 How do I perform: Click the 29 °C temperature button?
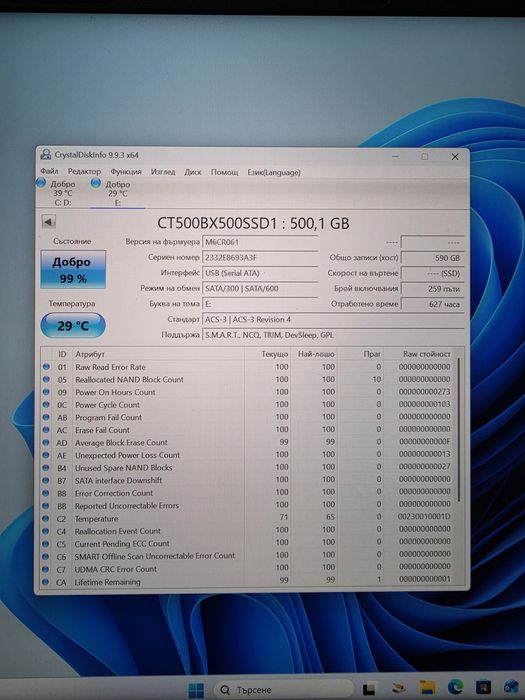coord(73,325)
